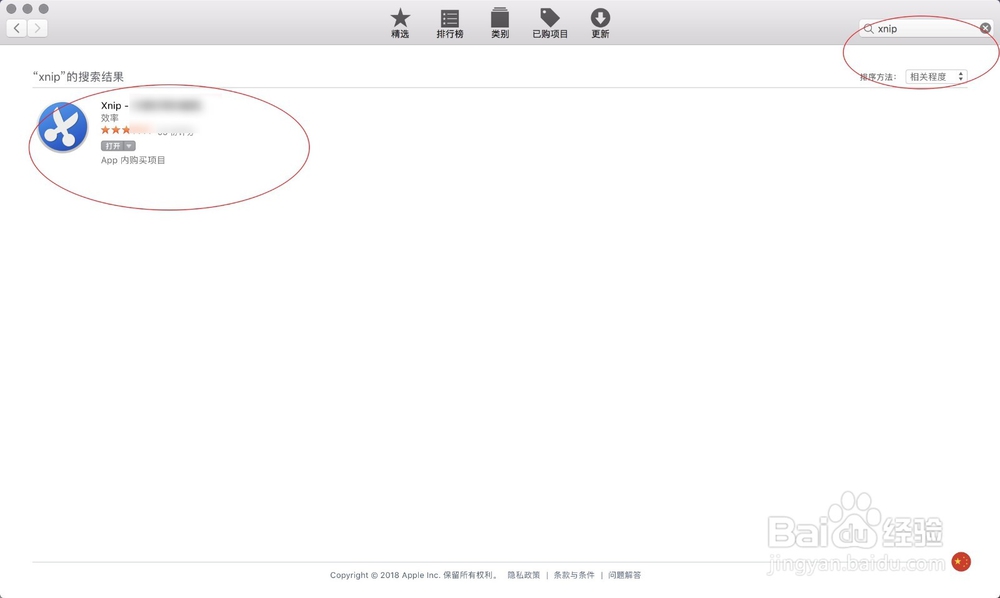Click the 效率 category label

pyautogui.click(x=110, y=118)
